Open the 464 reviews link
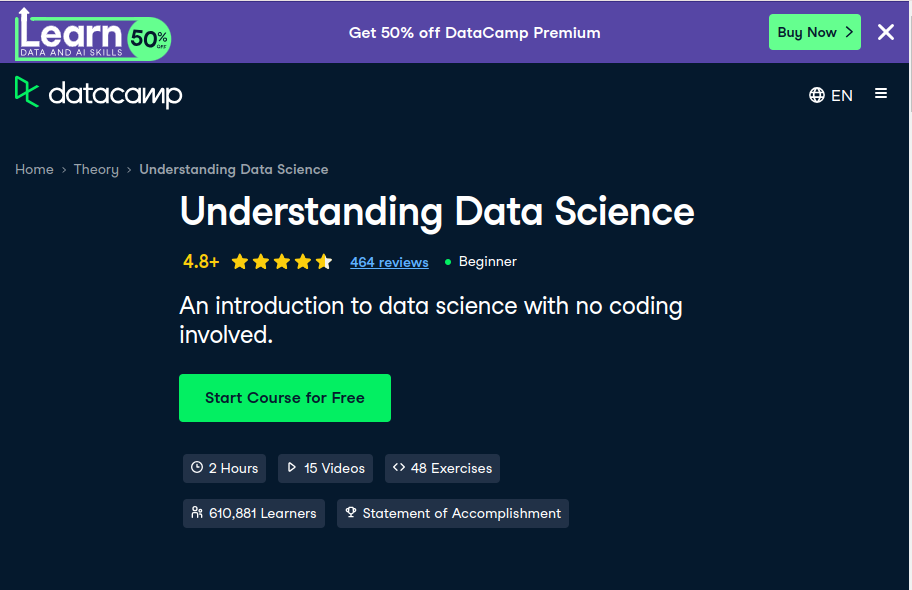Screen dimensions: 912x590 [x=389, y=262]
